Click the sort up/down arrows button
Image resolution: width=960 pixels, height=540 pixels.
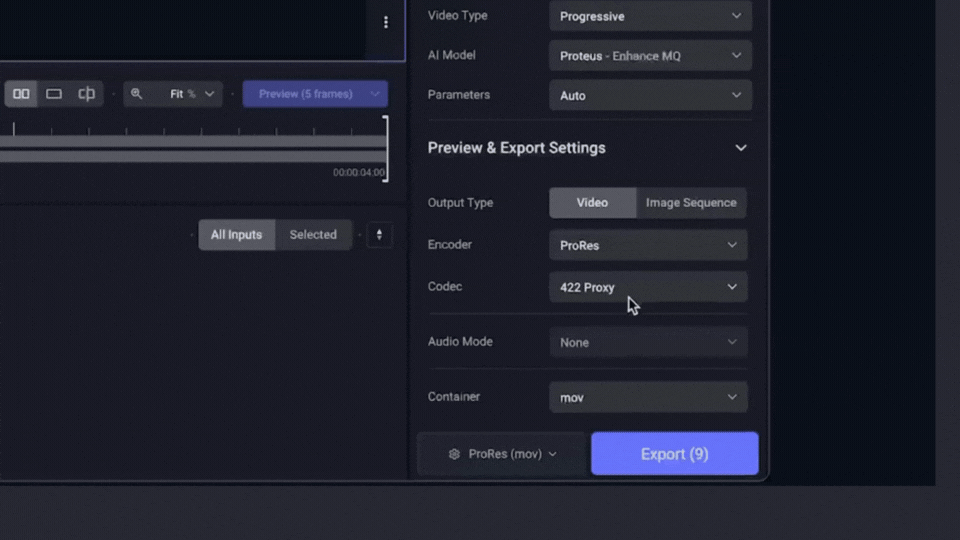[379, 234]
